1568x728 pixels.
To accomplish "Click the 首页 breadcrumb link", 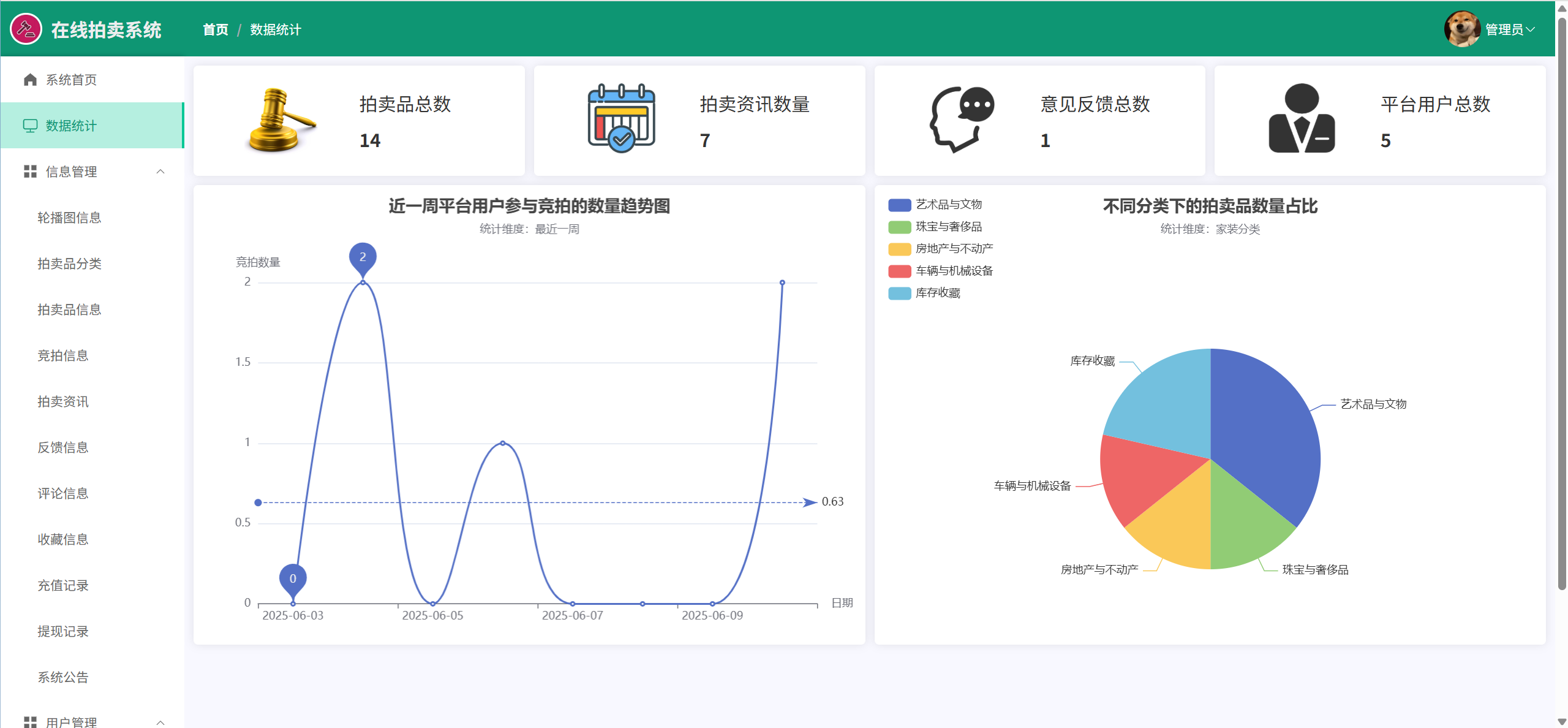I will coord(215,29).
